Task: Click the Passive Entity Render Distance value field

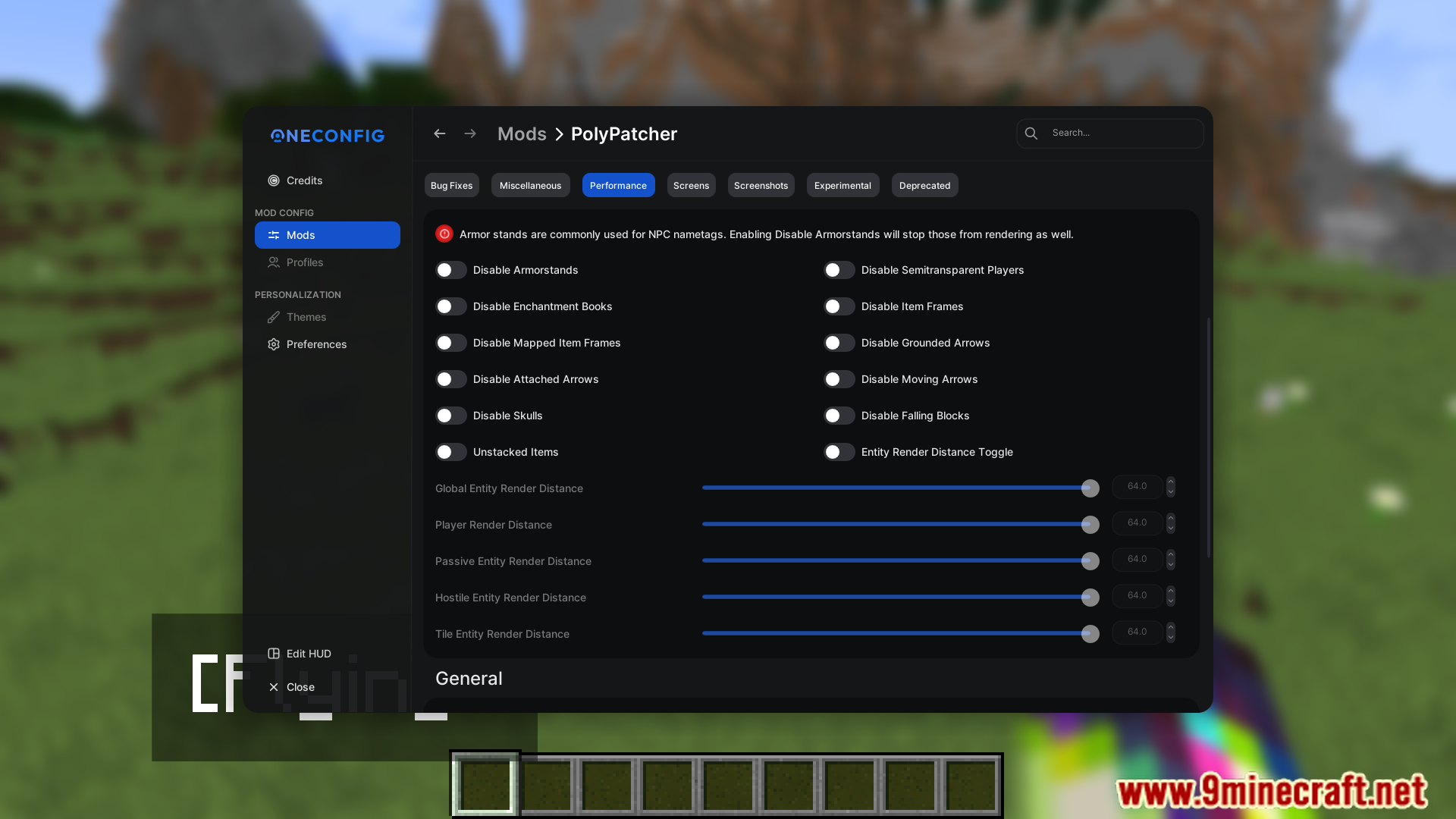Action: [1137, 560]
